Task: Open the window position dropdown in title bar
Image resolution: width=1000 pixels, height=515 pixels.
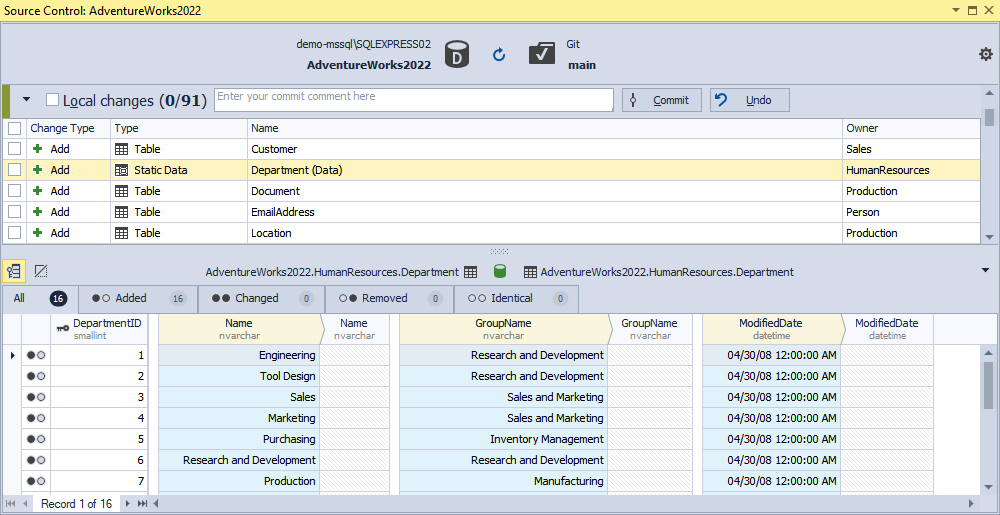Action: click(956, 10)
